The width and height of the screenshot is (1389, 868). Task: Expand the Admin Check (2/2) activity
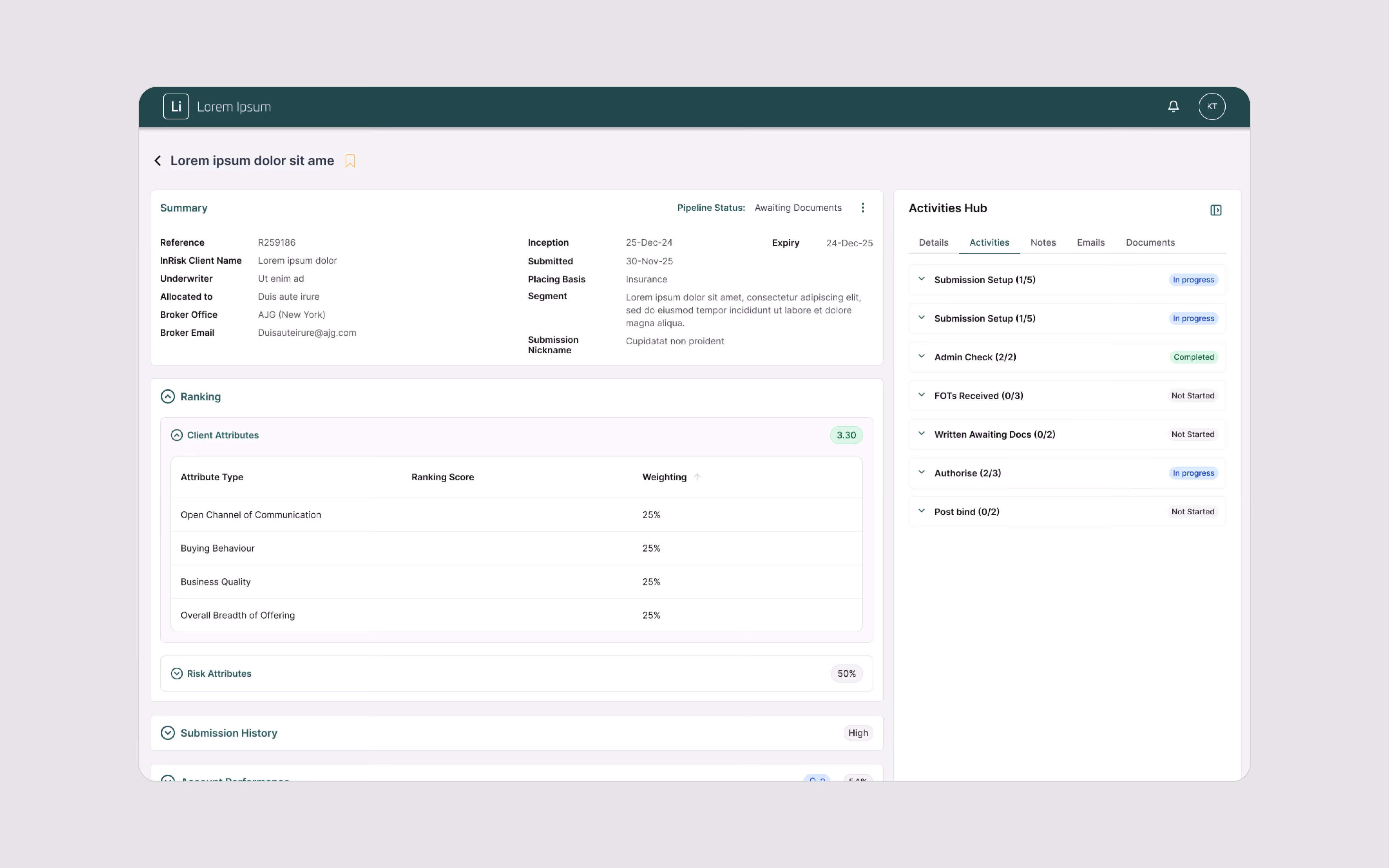pyautogui.click(x=922, y=357)
